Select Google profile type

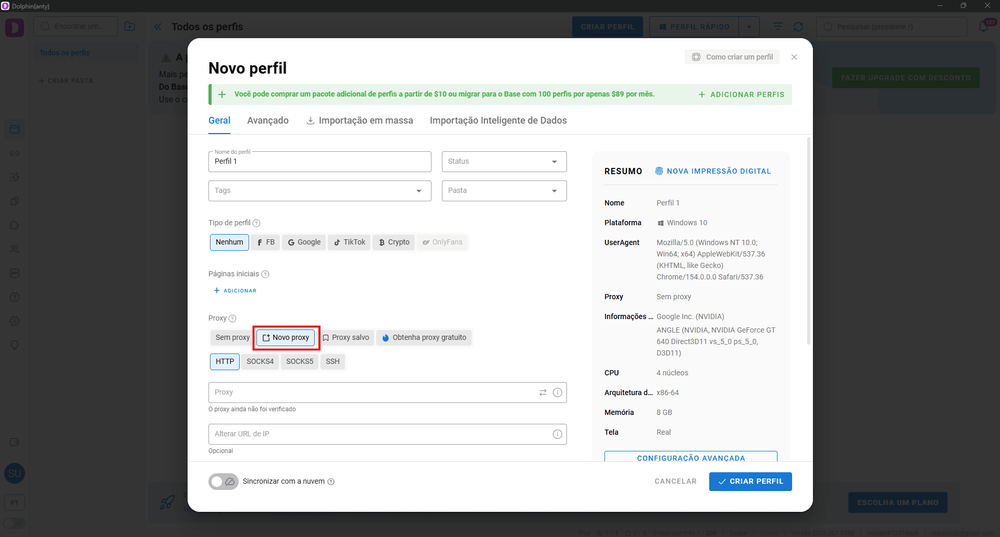click(304, 242)
